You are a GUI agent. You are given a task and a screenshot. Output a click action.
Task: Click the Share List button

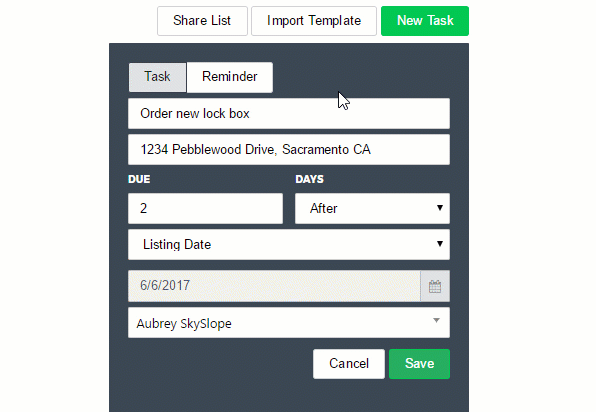[x=202, y=21]
